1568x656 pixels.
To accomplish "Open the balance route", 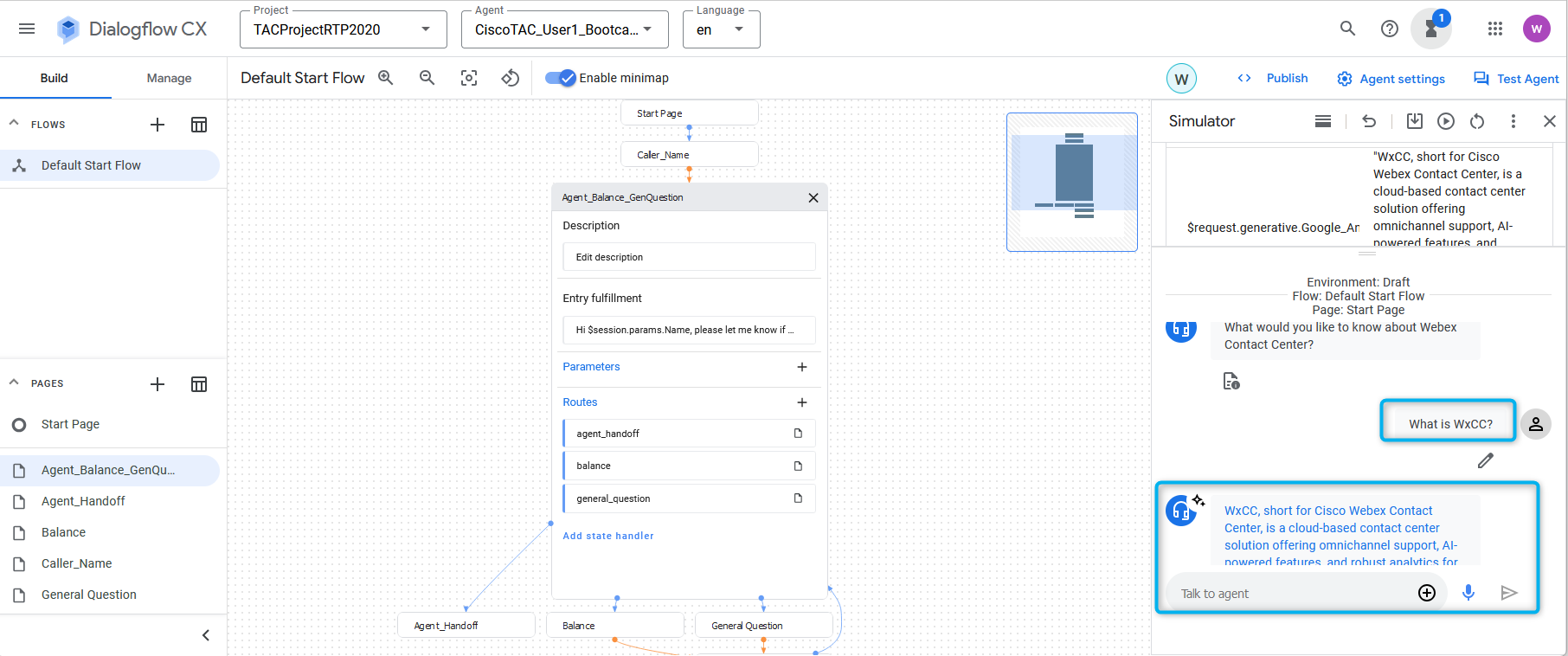I will coord(689,466).
